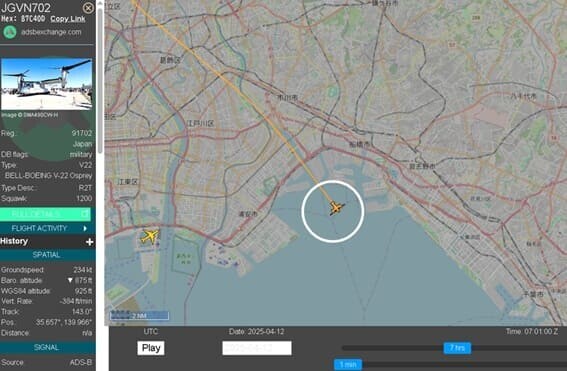This screenshot has width=567, height=371.
Task: Click the Vert. Rate value -384 ft/min
Action: coord(77,301)
